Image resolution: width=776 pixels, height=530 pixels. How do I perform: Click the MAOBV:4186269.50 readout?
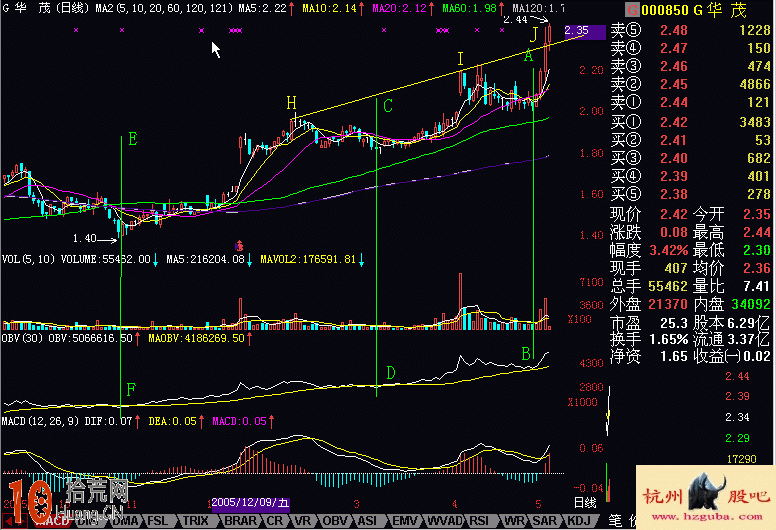tap(197, 338)
